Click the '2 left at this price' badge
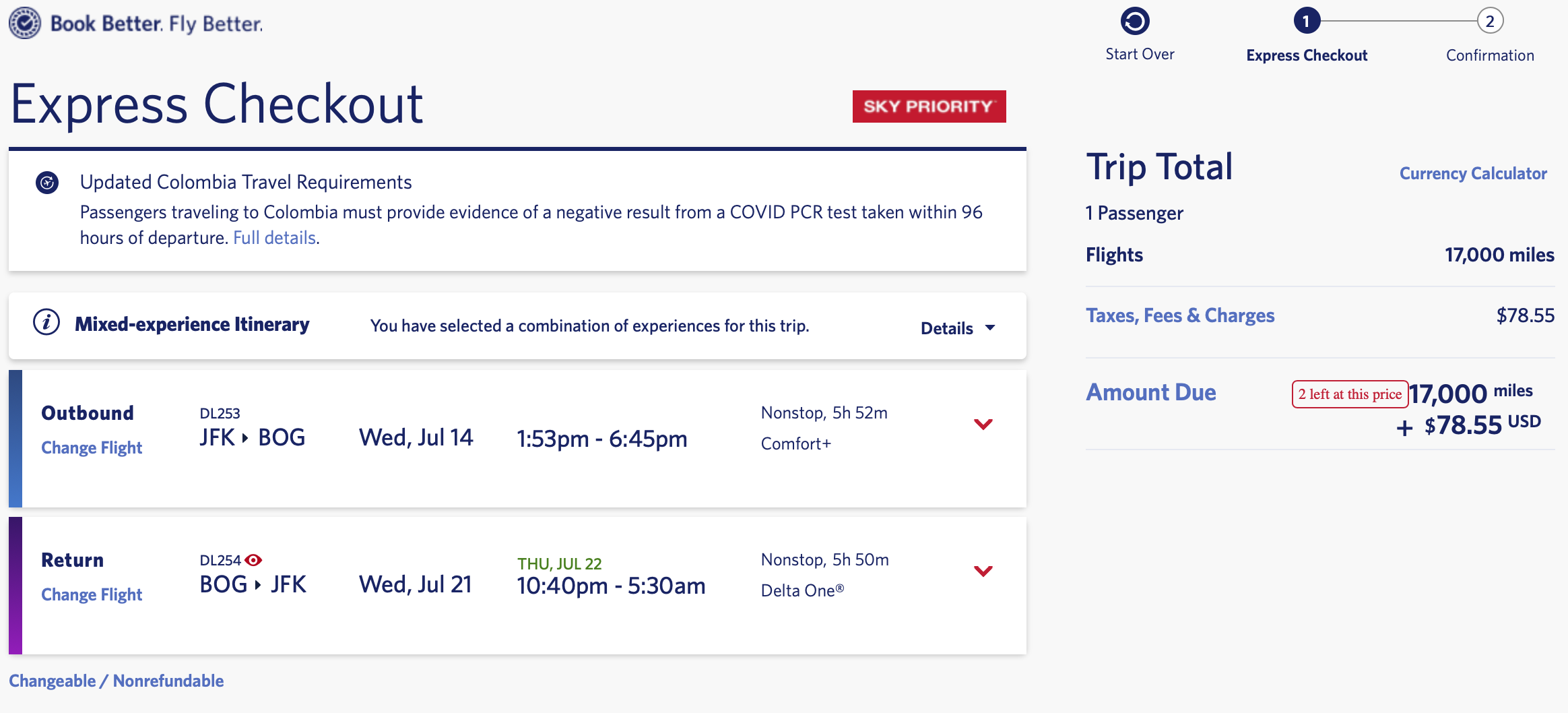The image size is (1568, 713). tap(1349, 394)
